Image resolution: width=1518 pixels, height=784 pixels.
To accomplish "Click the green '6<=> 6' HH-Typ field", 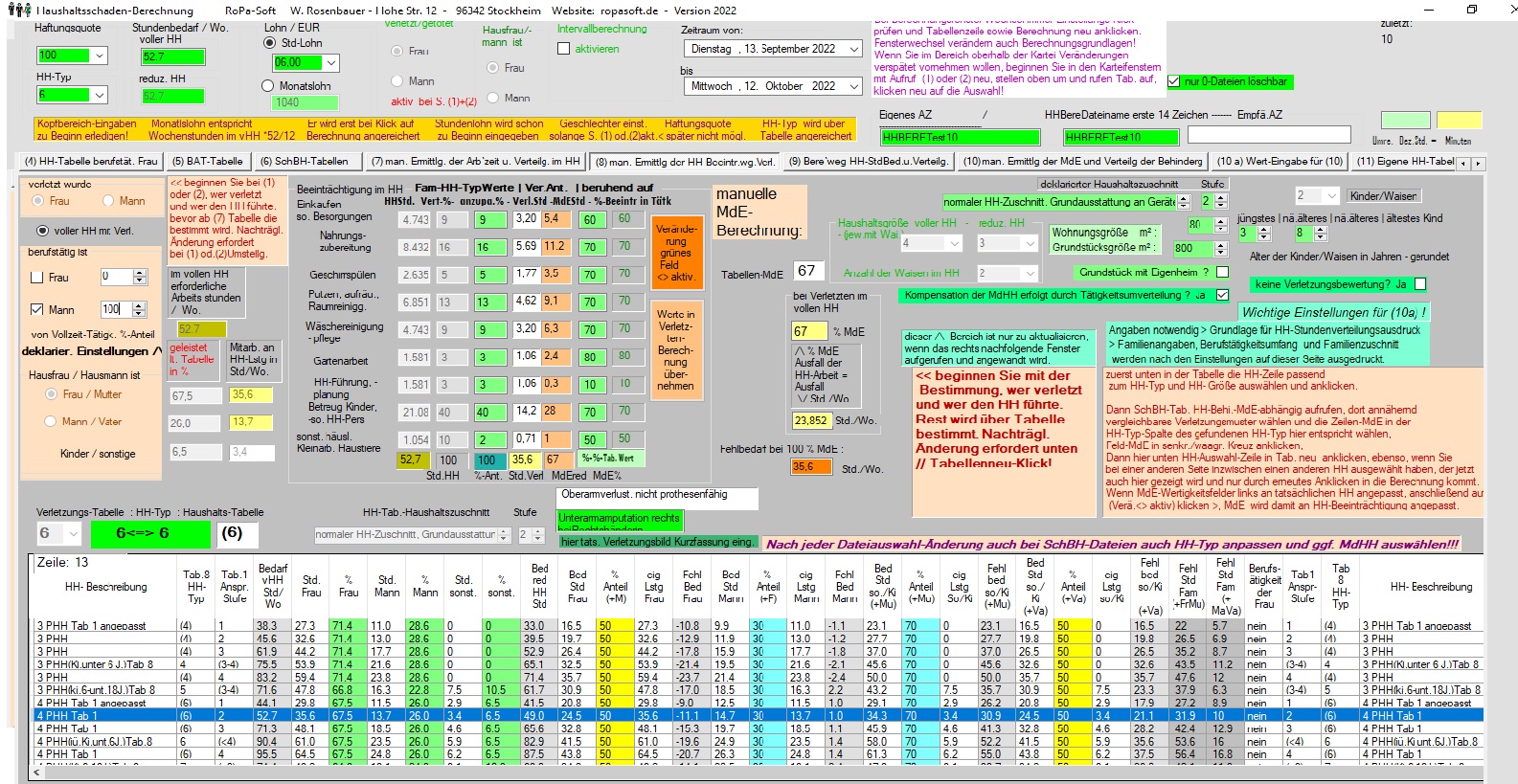I will point(149,533).
